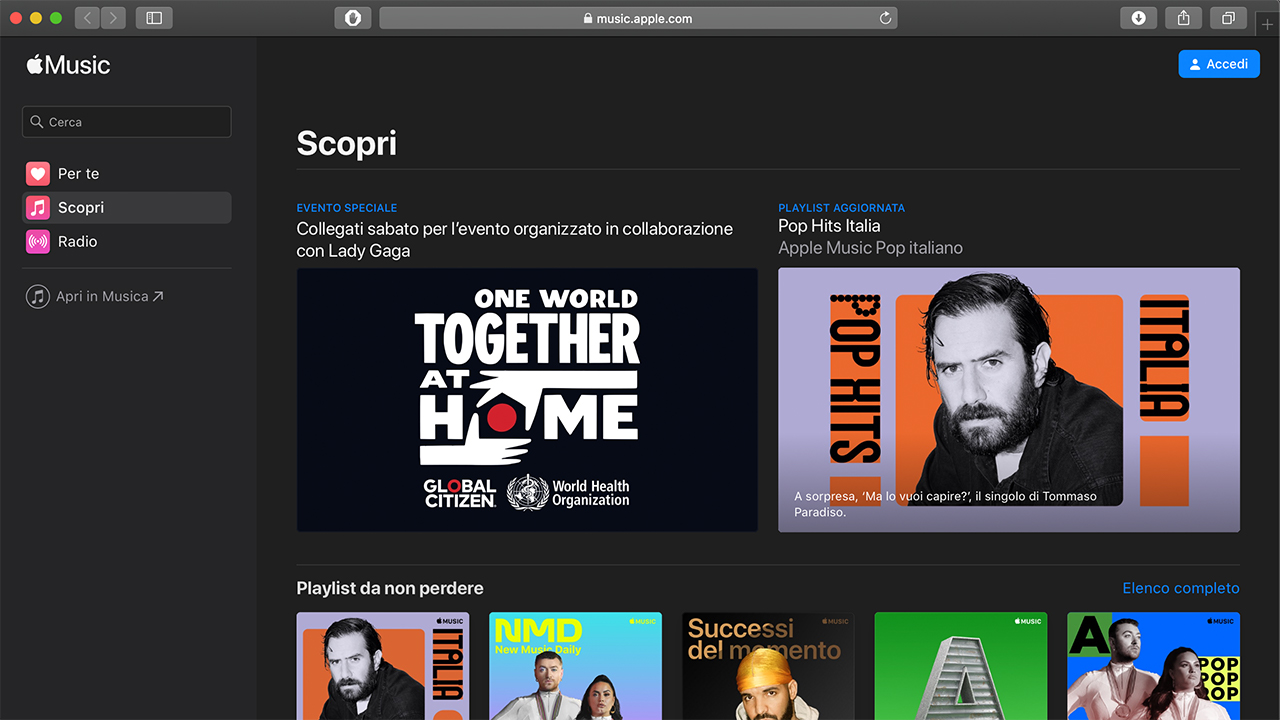The width and height of the screenshot is (1280, 720).
Task: Click the music.apple.com address bar
Action: (x=638, y=18)
